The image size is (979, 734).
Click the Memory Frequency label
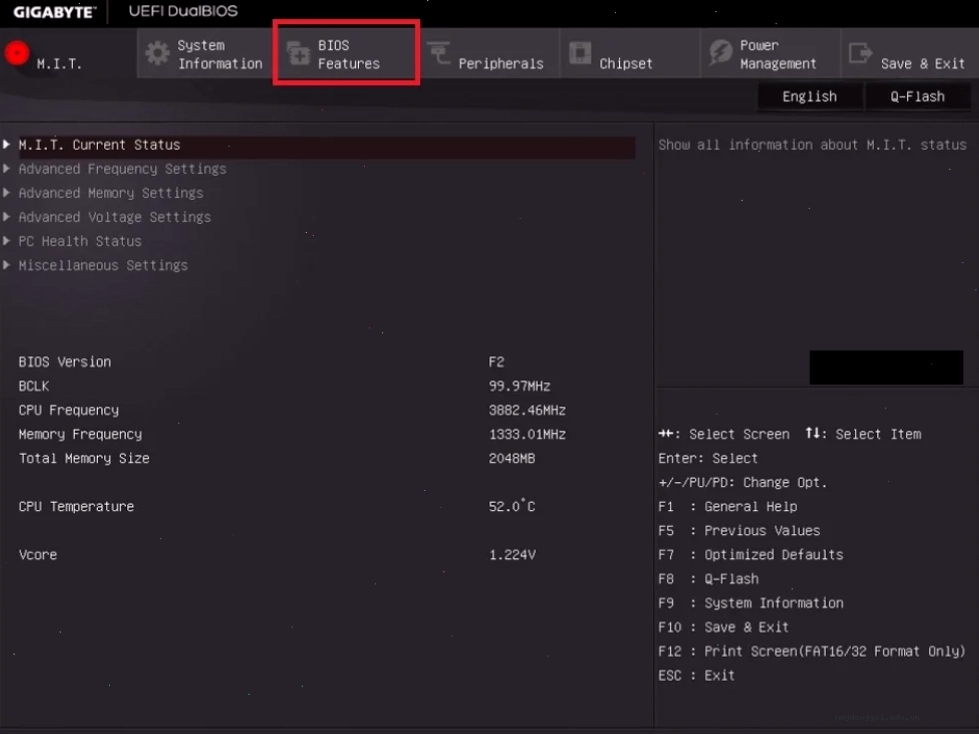(x=81, y=434)
